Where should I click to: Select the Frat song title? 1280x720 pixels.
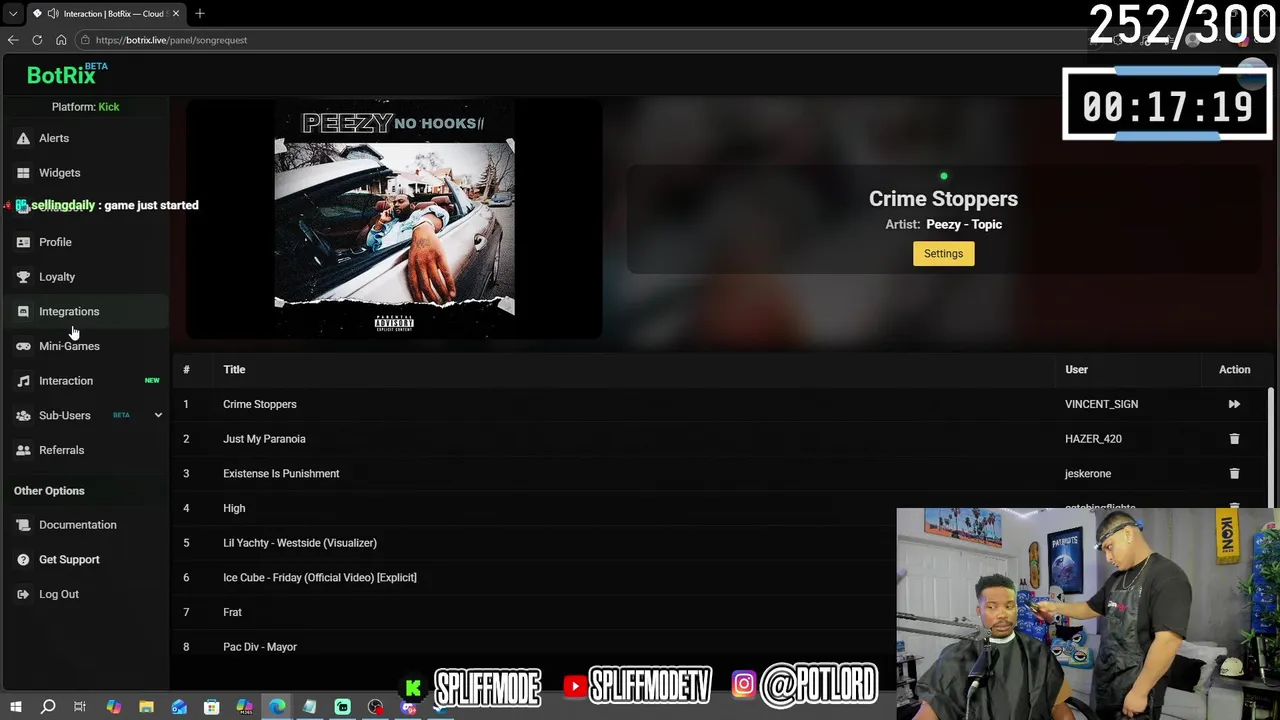(x=232, y=612)
